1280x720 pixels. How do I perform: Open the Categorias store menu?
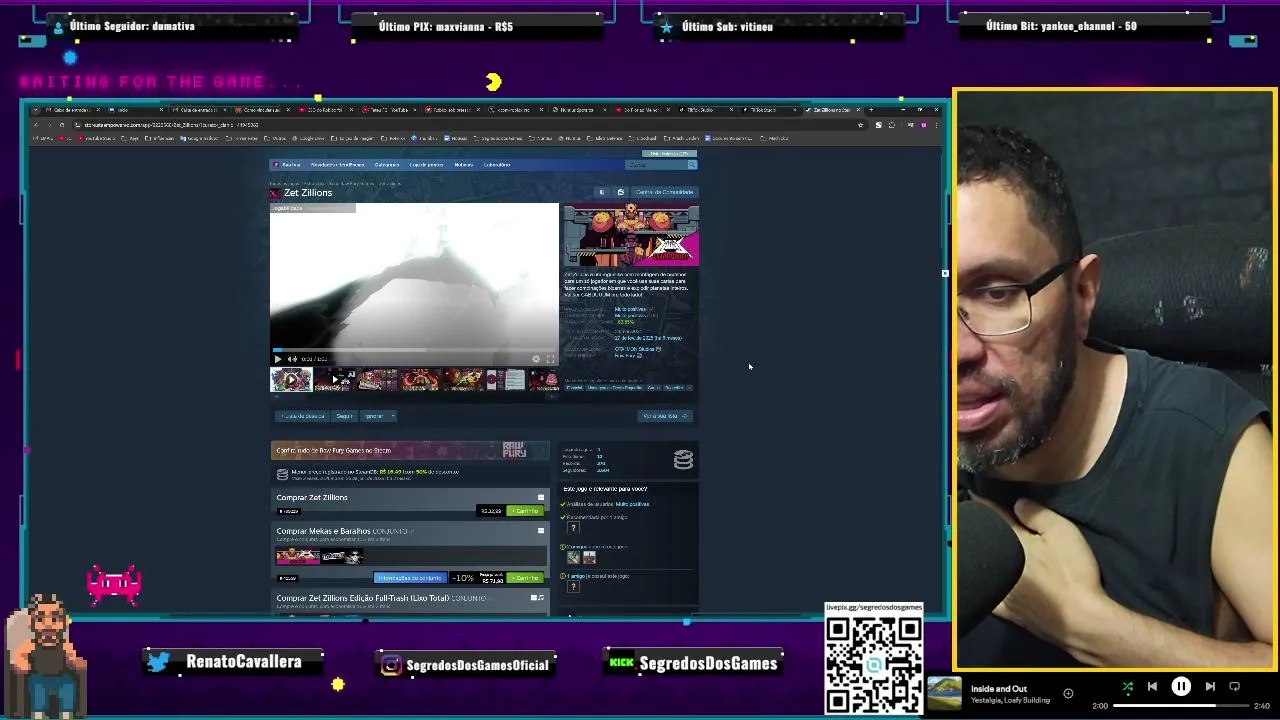click(387, 165)
